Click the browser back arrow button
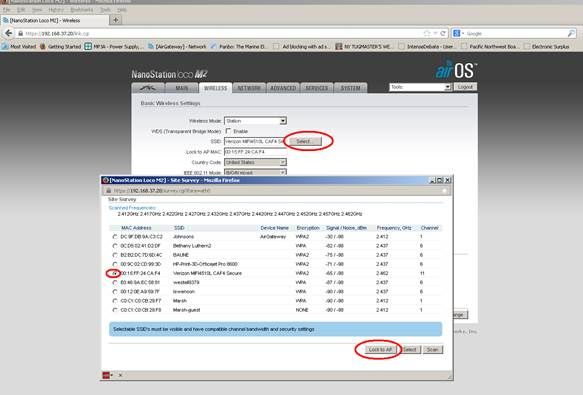 [8, 33]
